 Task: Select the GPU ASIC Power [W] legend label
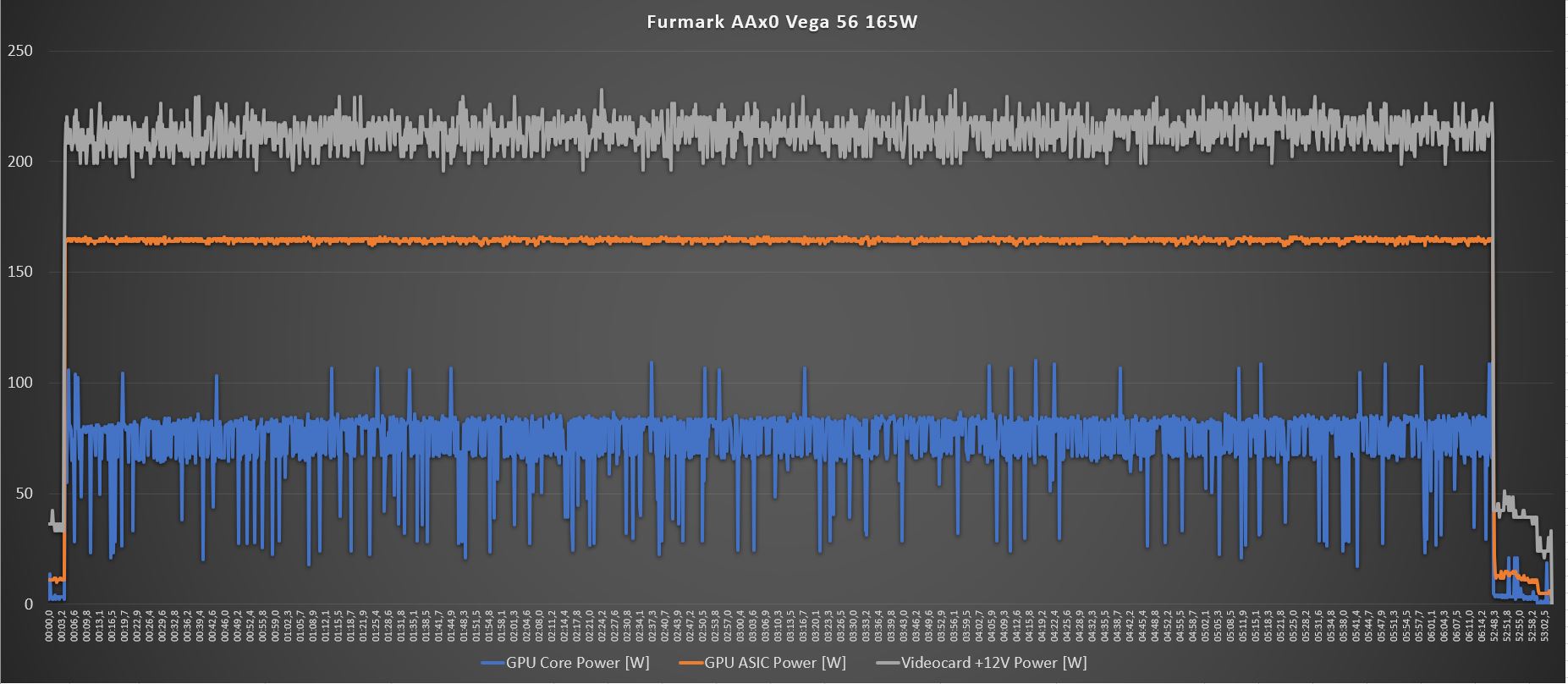pyautogui.click(x=775, y=663)
